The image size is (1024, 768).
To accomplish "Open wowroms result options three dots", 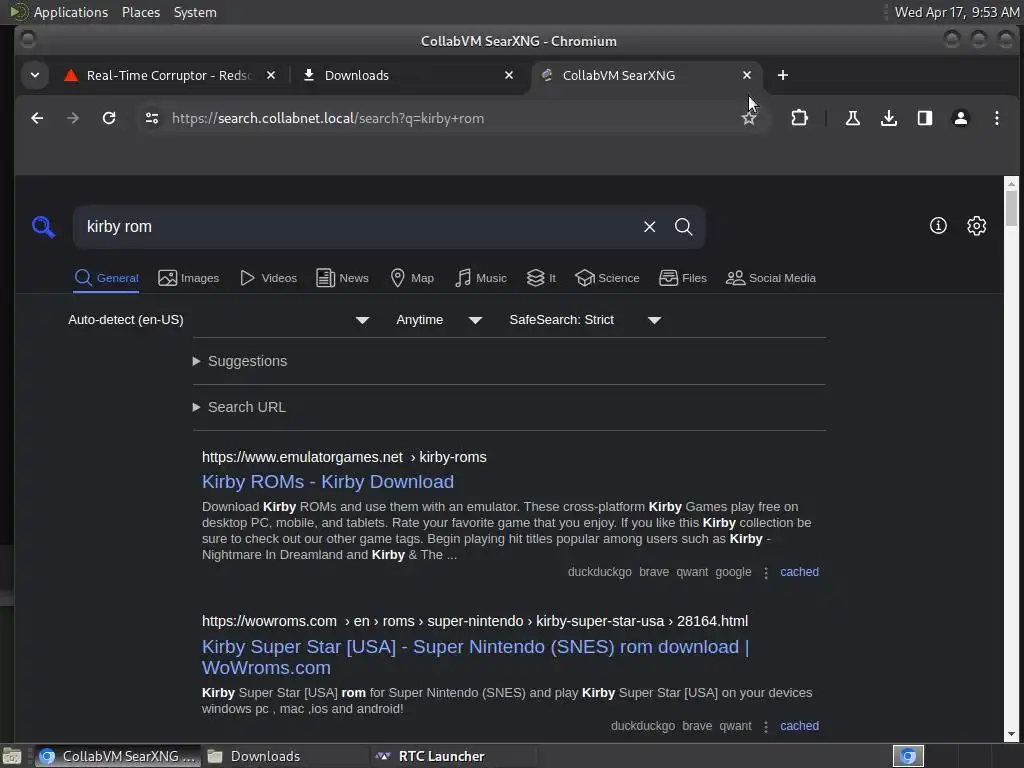I will tap(766, 727).
